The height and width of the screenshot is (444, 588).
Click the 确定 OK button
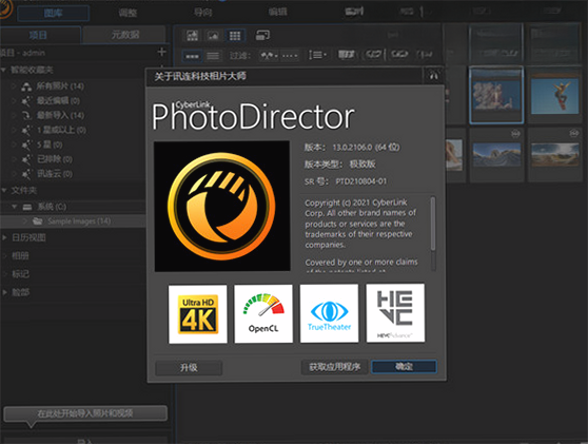[x=404, y=366]
